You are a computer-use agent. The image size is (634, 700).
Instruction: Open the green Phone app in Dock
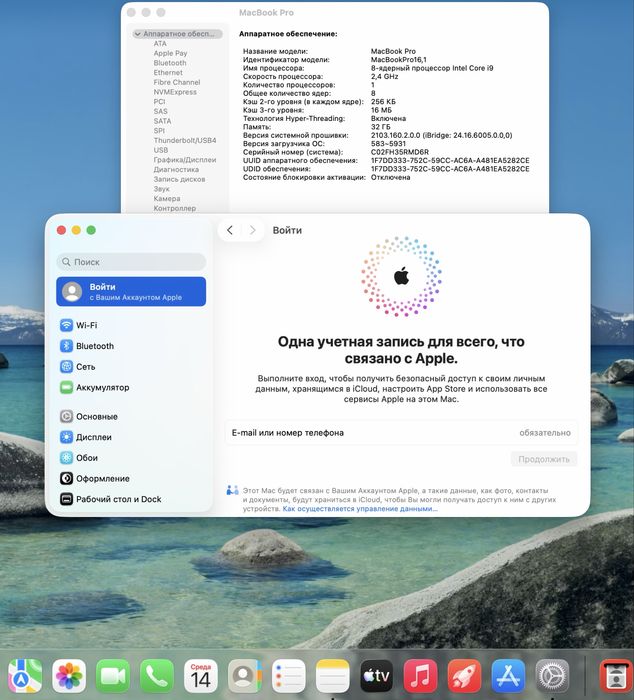point(157,676)
